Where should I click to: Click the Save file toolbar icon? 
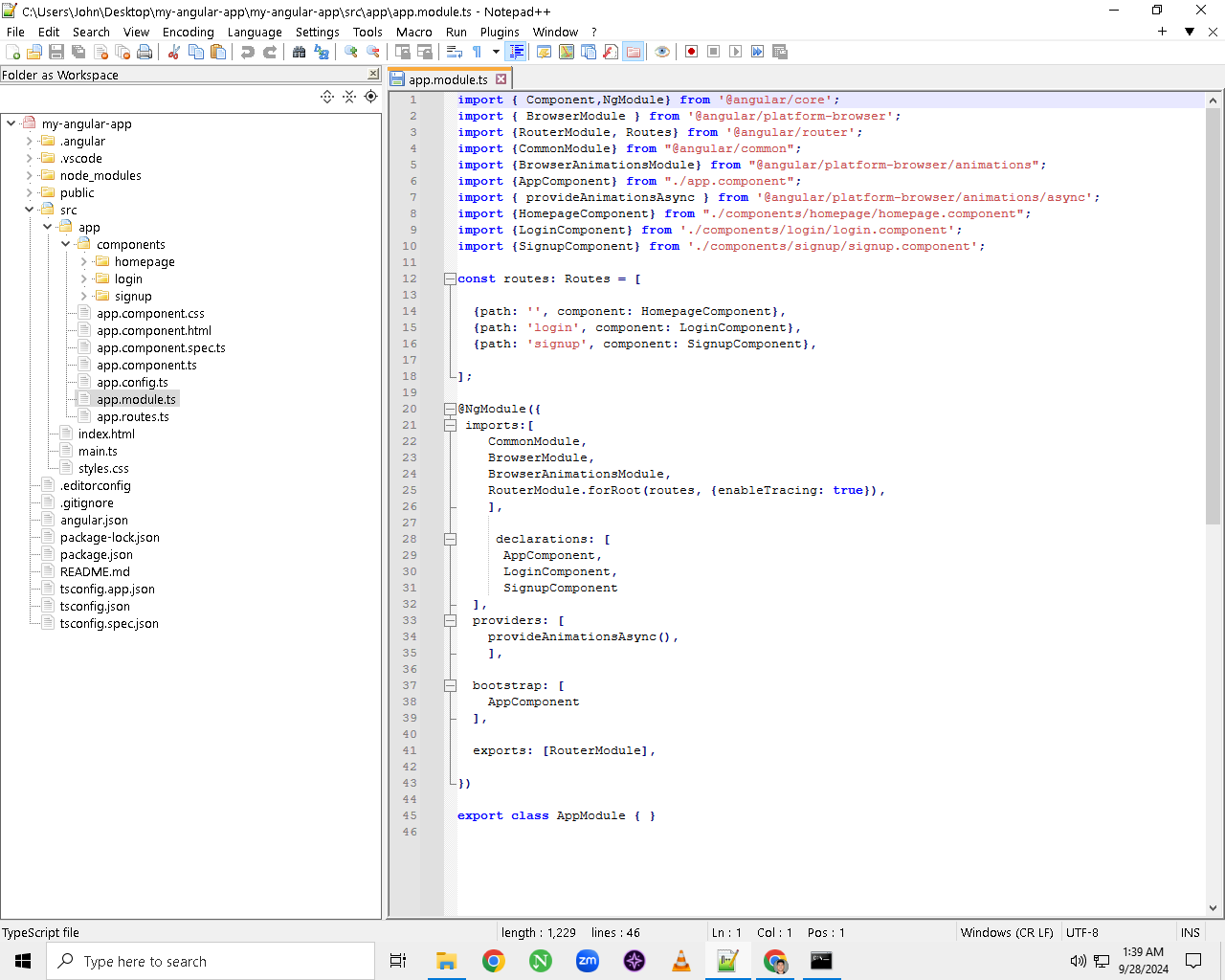point(56,52)
